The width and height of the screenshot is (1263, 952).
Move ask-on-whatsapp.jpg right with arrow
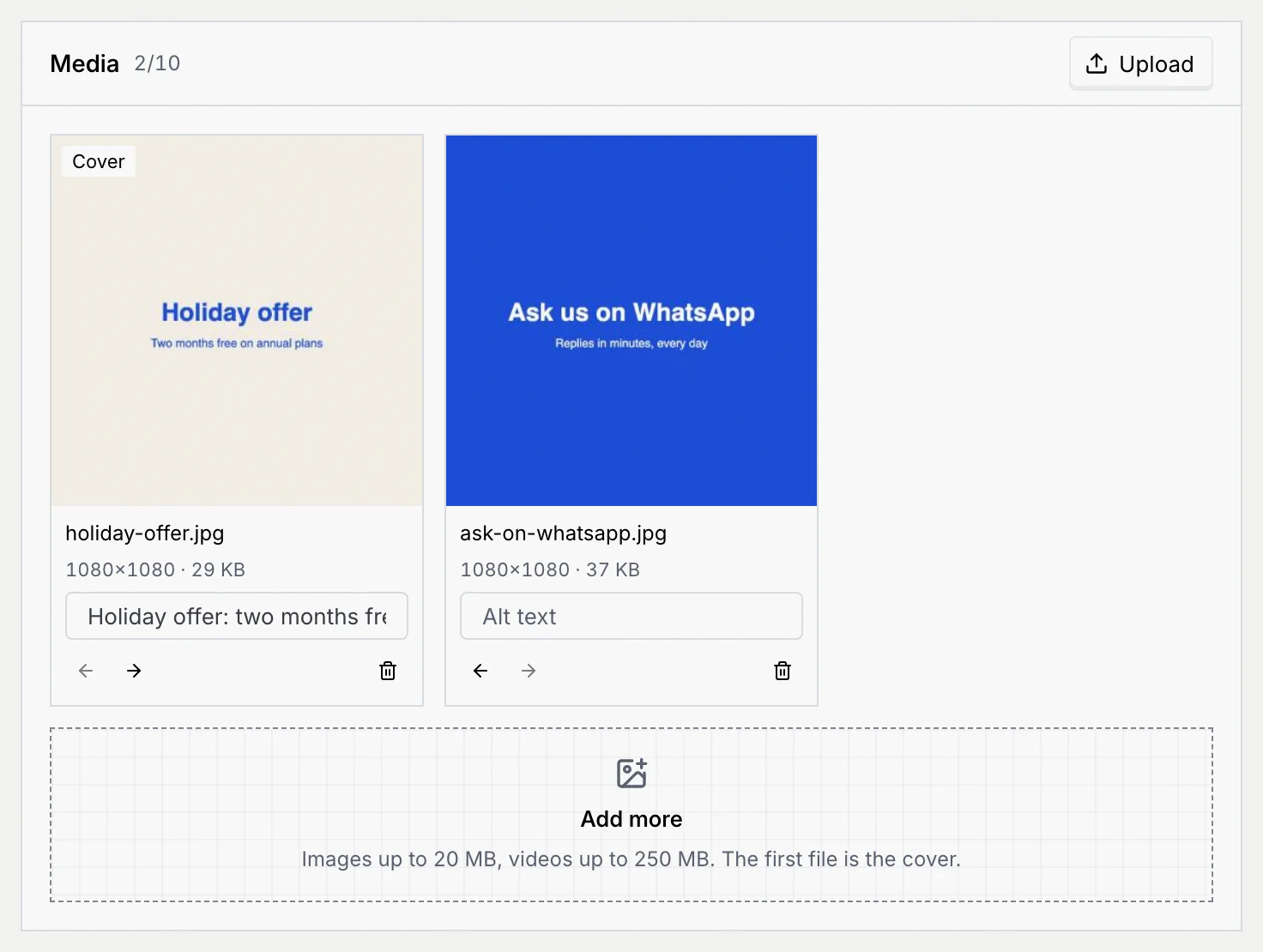(x=529, y=671)
